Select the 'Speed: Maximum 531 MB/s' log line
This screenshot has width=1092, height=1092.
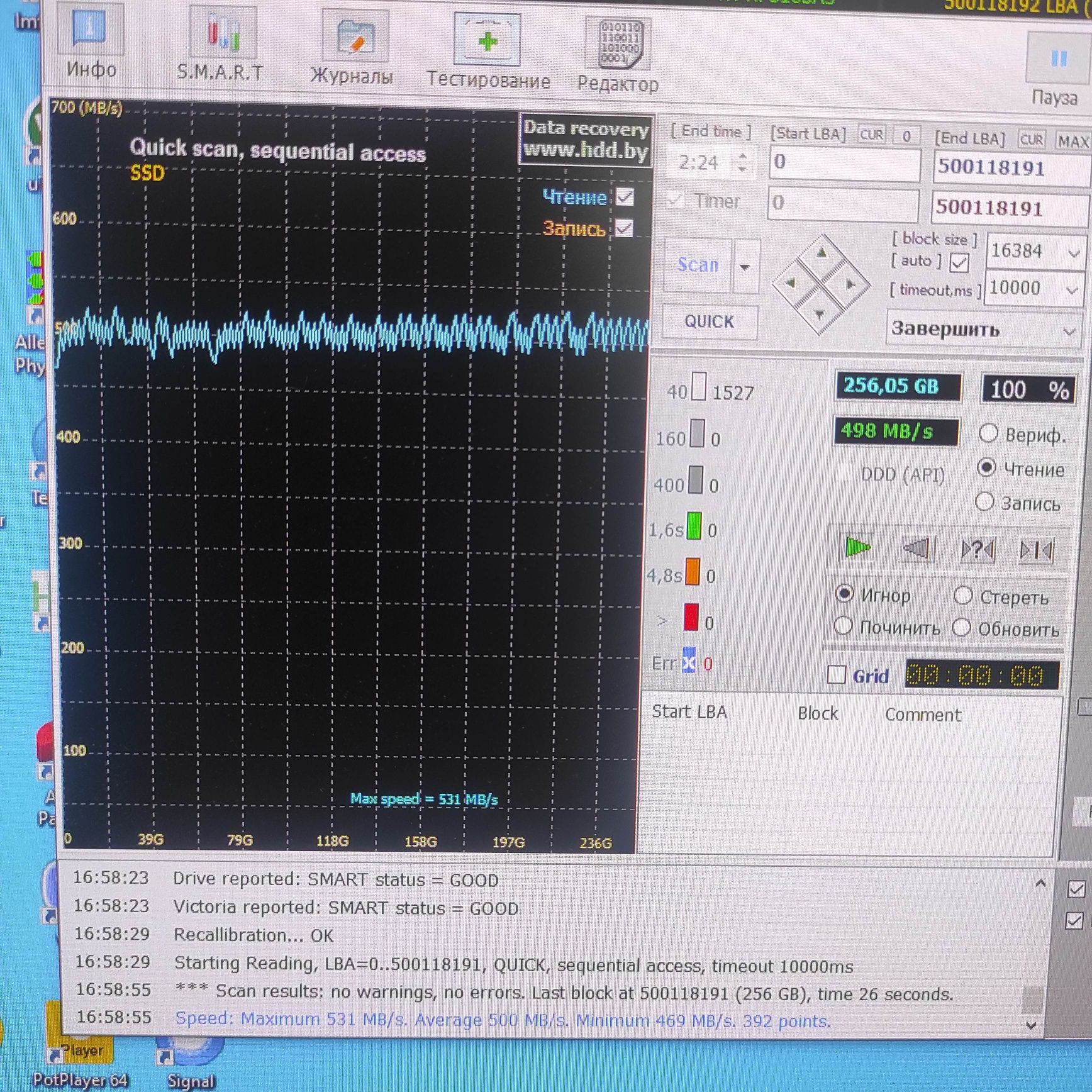click(x=503, y=1020)
